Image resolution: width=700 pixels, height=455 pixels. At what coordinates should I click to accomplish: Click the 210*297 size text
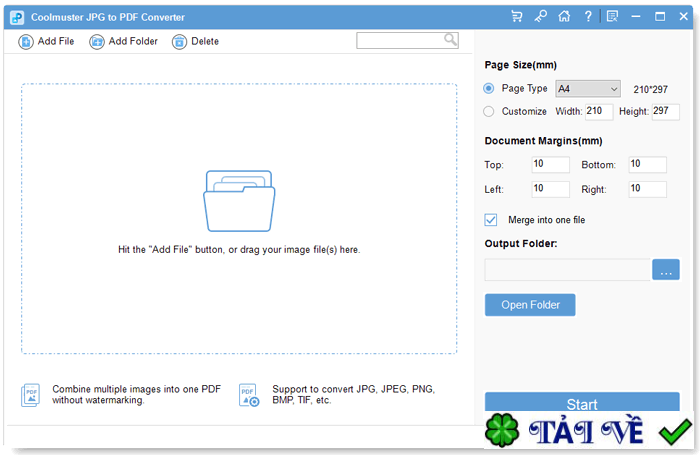coord(650,89)
